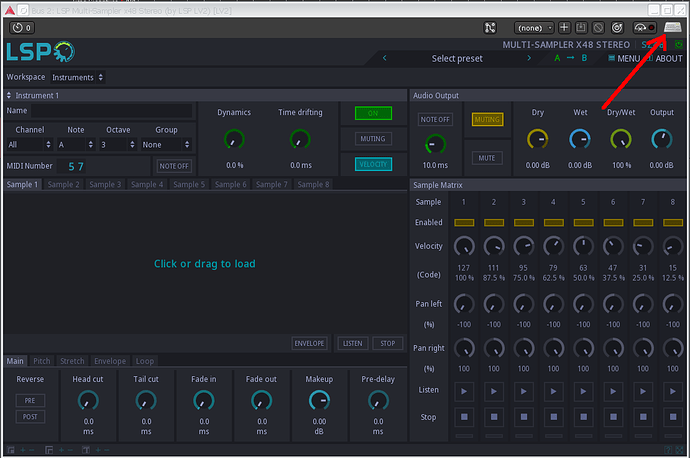Click the previous preset left arrow
The width and height of the screenshot is (690, 458).
click(x=385, y=59)
